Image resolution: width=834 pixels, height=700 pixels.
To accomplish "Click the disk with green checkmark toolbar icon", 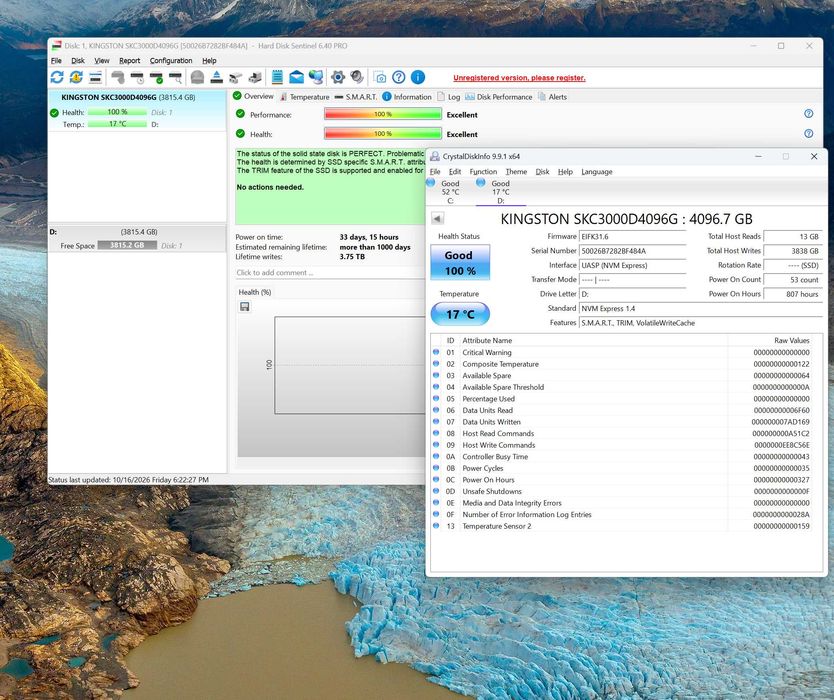I will pos(156,78).
